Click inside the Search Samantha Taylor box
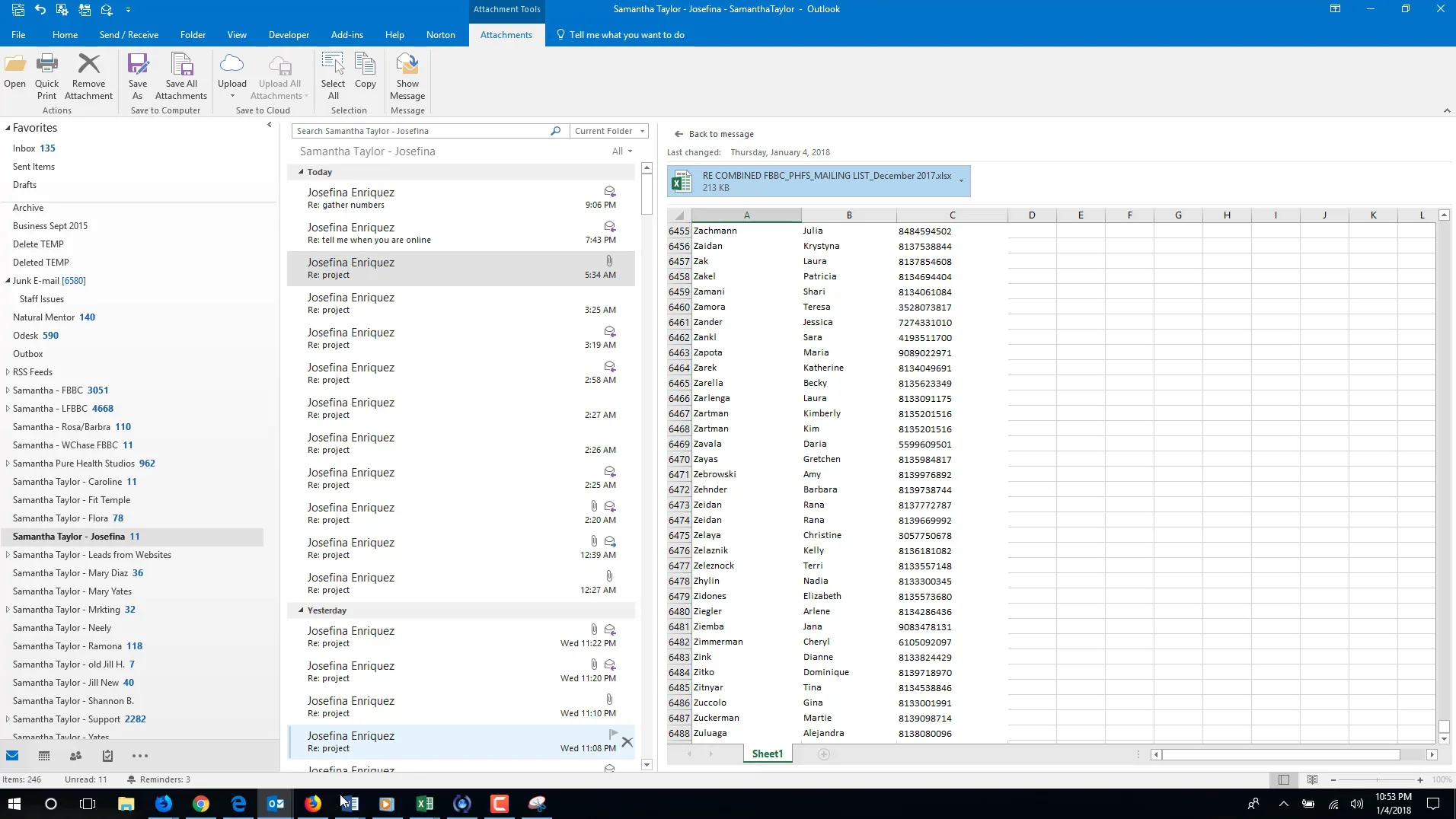Viewport: 1456px width, 819px height. (x=419, y=130)
